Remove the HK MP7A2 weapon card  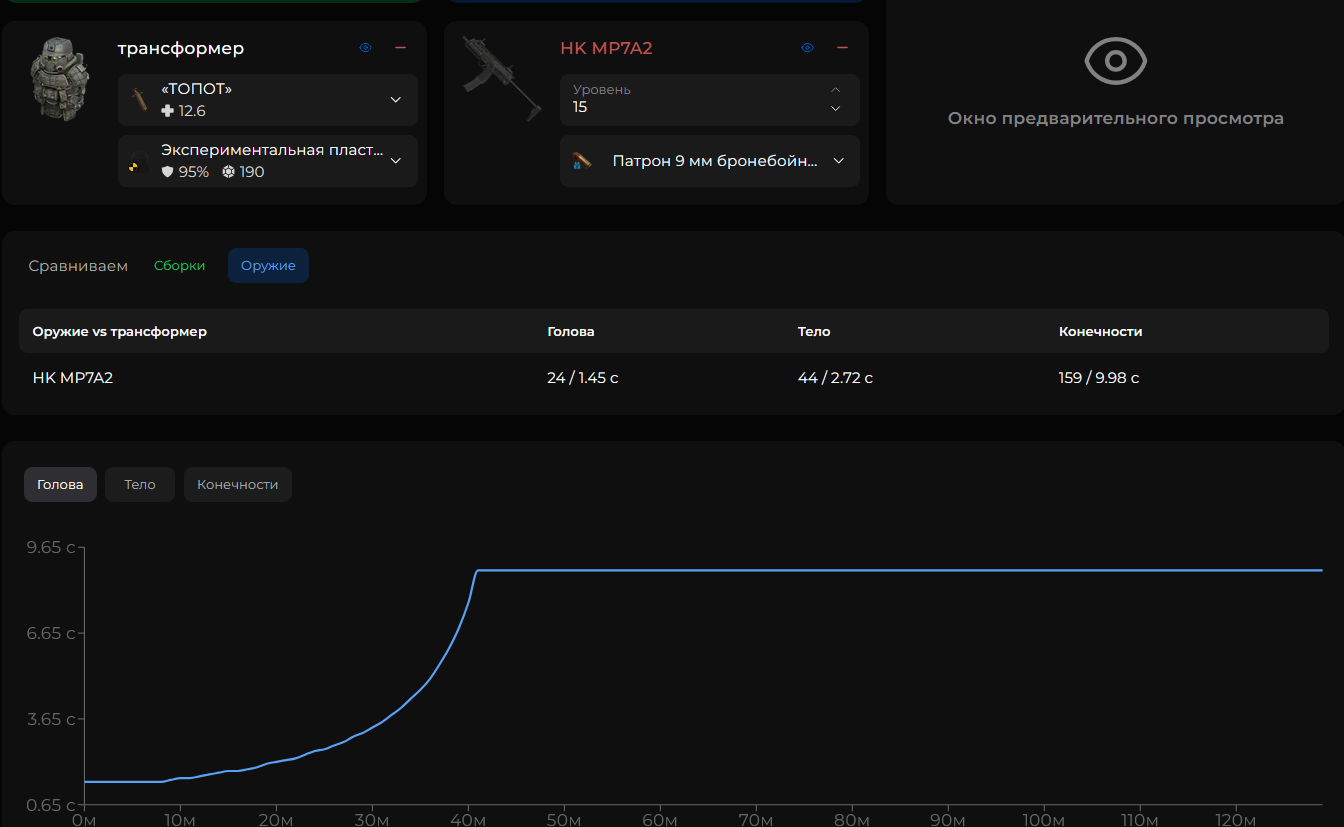click(x=843, y=48)
